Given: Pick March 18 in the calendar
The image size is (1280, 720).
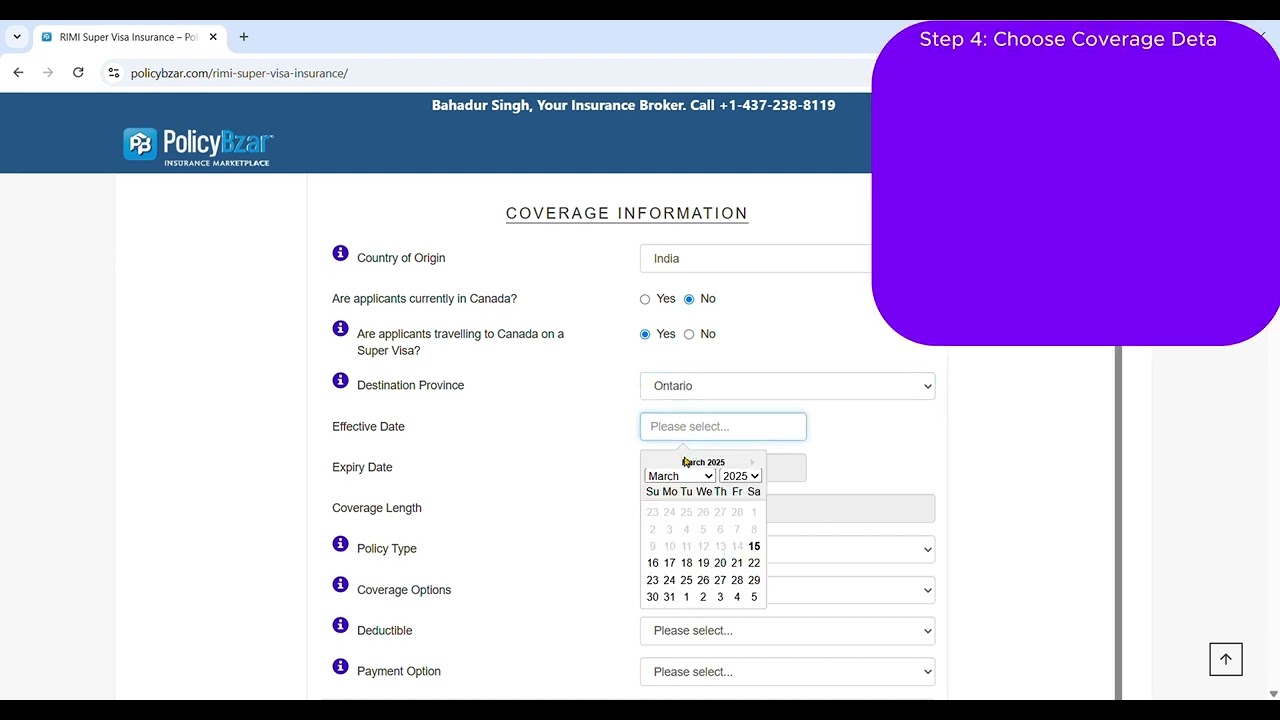Looking at the screenshot, I should (686, 563).
